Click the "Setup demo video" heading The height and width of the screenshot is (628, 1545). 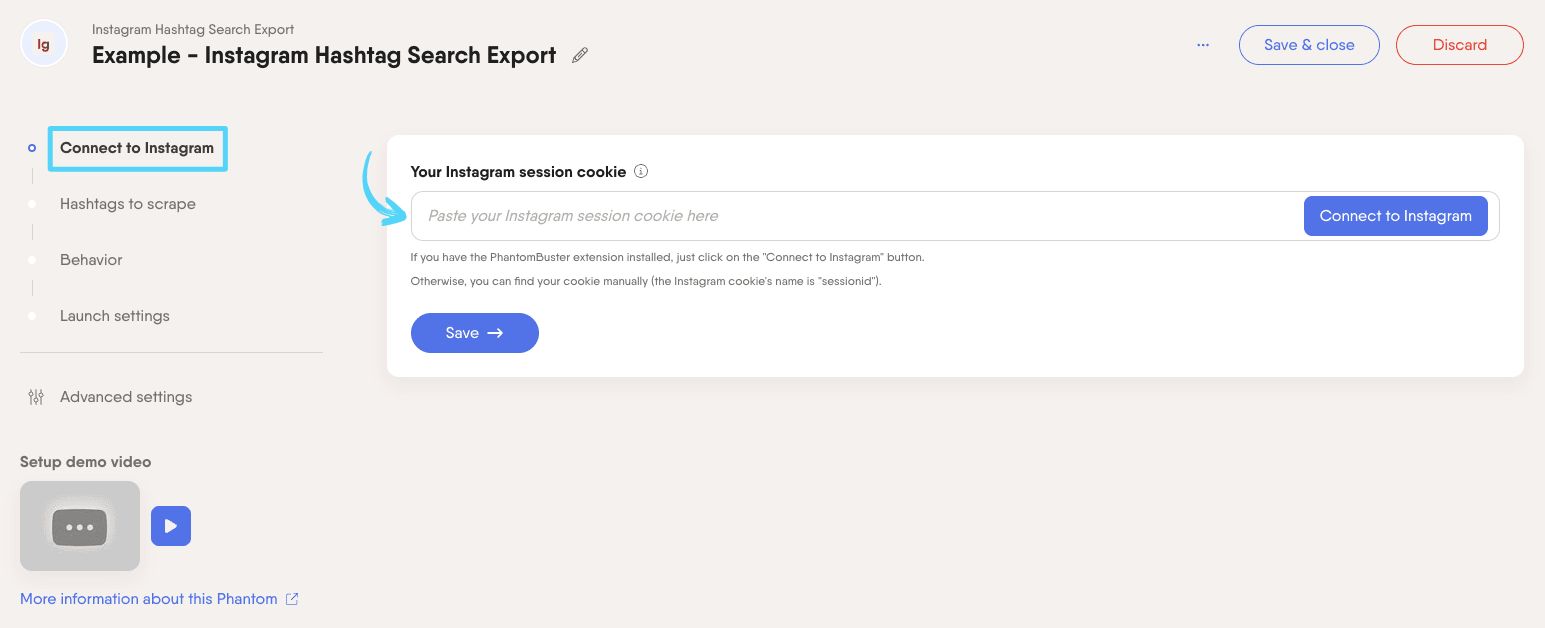point(86,462)
